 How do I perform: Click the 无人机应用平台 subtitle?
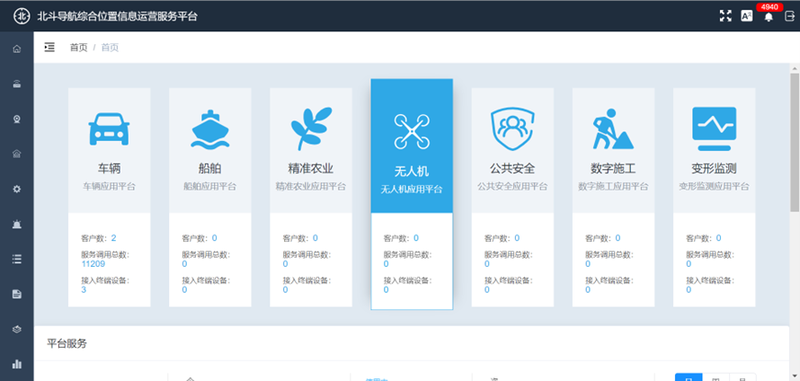(x=412, y=189)
